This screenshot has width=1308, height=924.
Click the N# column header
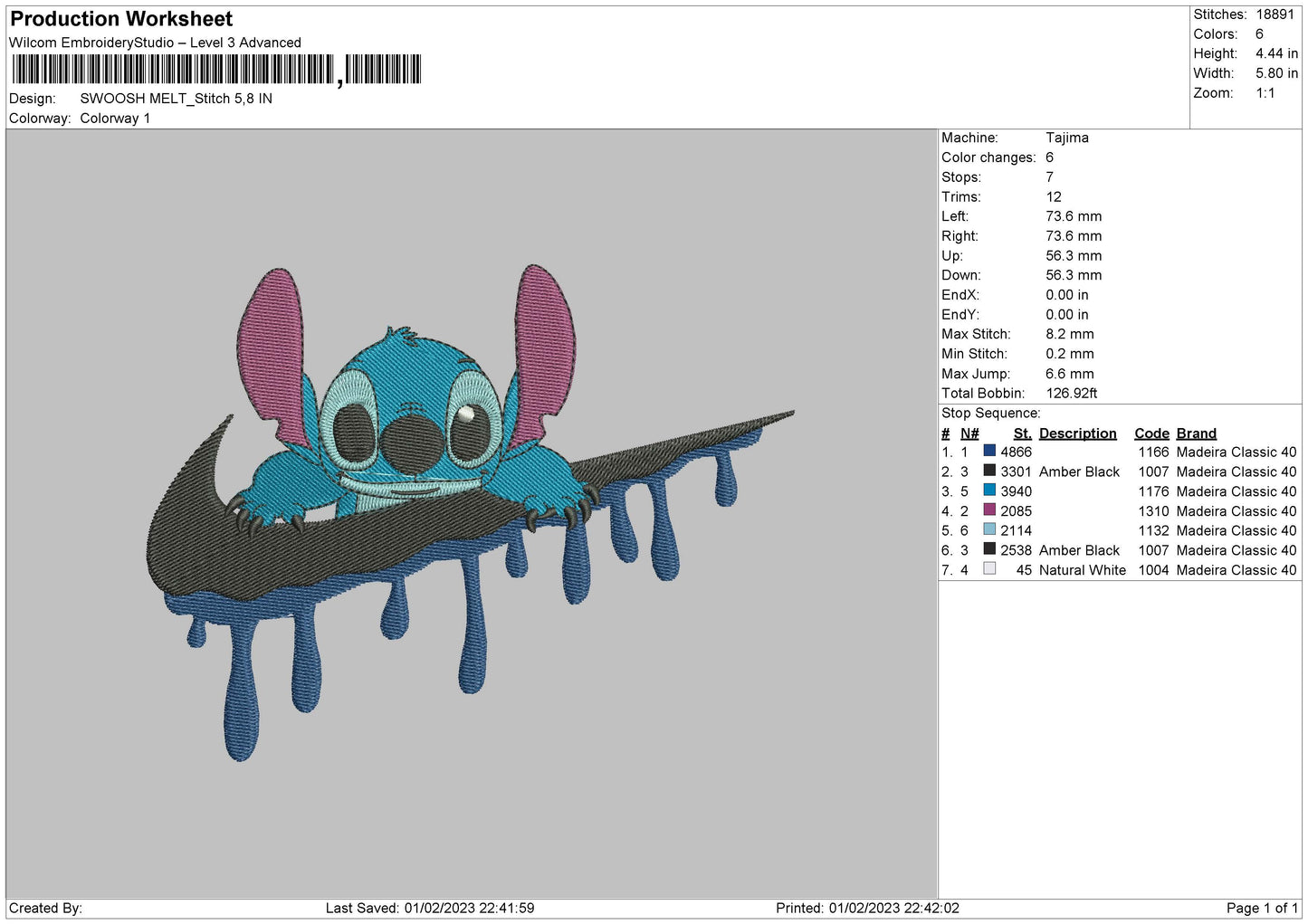[x=969, y=433]
